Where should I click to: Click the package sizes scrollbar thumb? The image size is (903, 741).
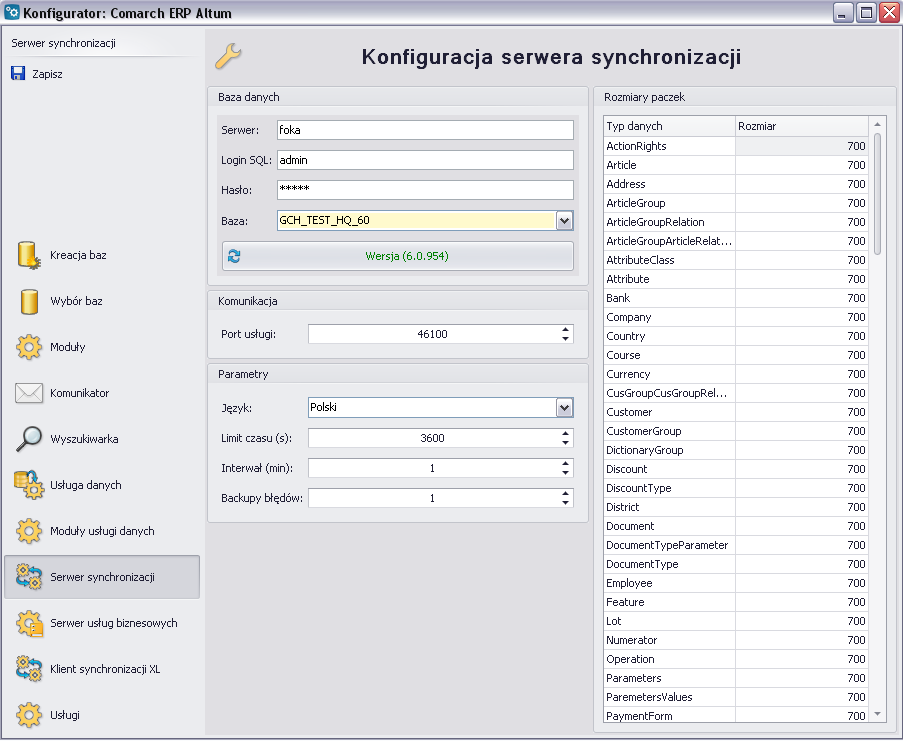pos(877,193)
